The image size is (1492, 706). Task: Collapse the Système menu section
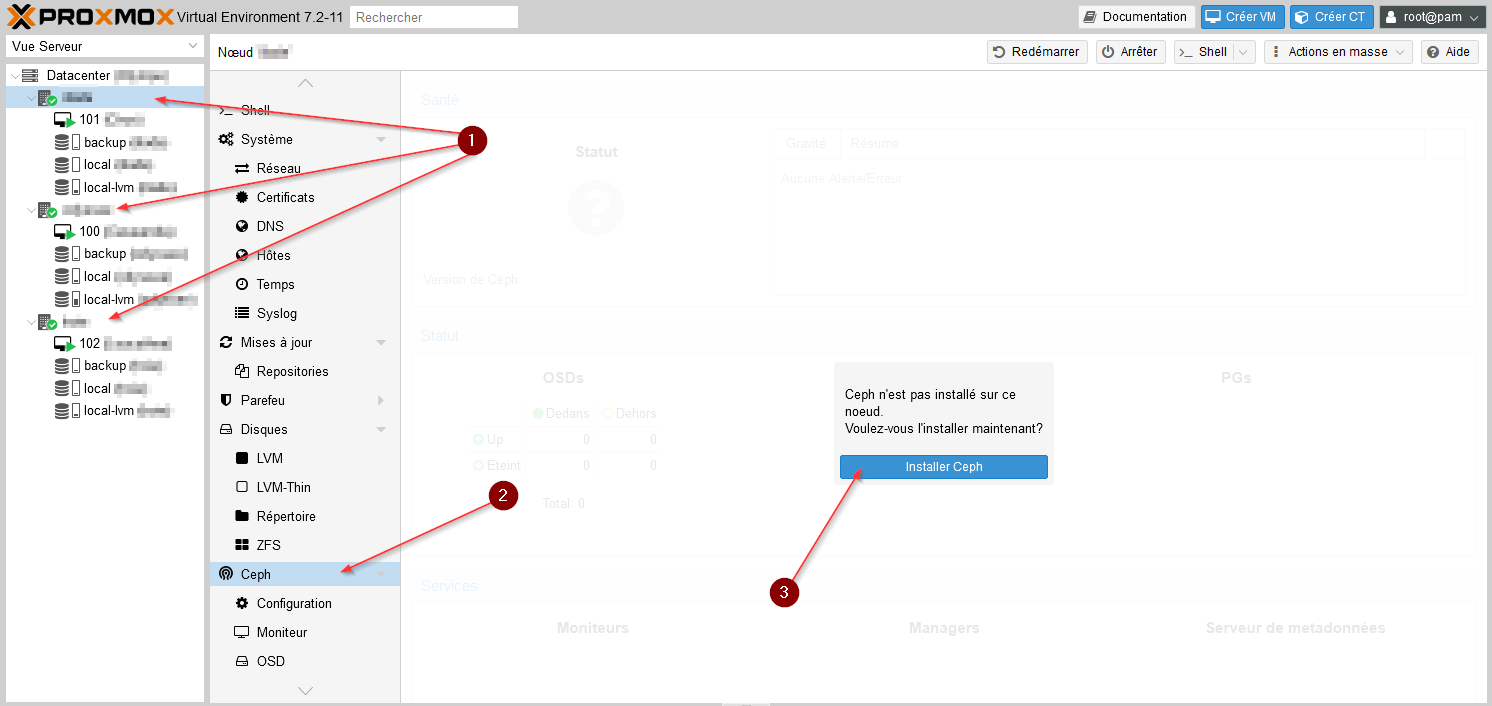click(x=381, y=140)
